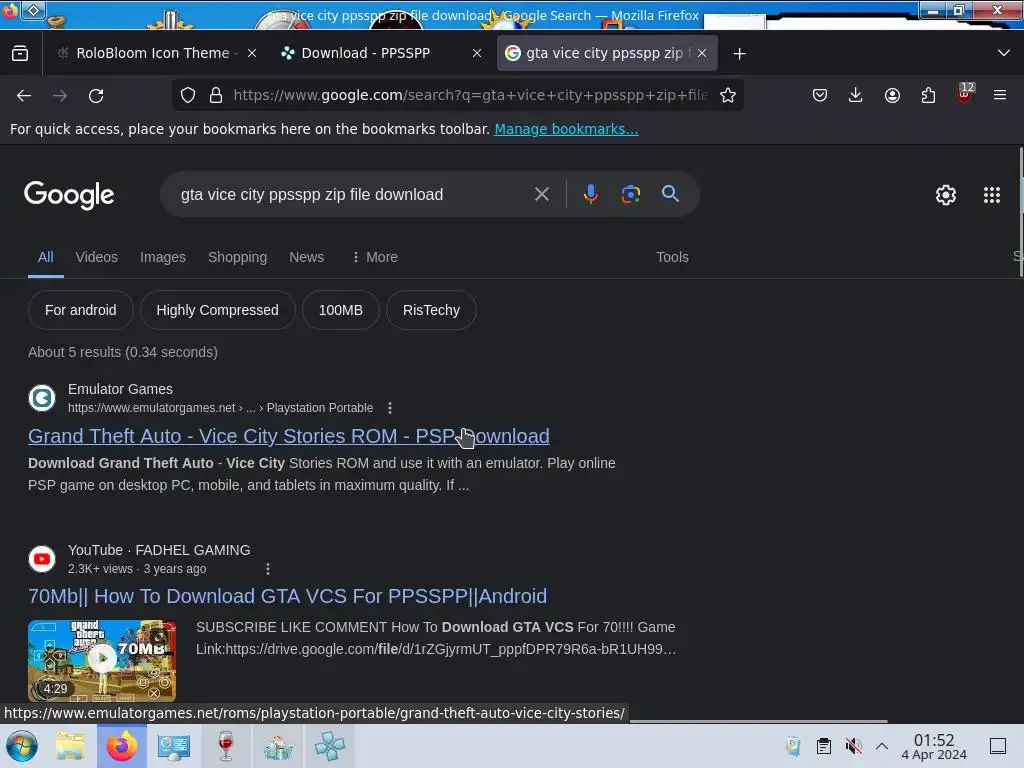
Task: Open a new tab
Action: pos(739,54)
